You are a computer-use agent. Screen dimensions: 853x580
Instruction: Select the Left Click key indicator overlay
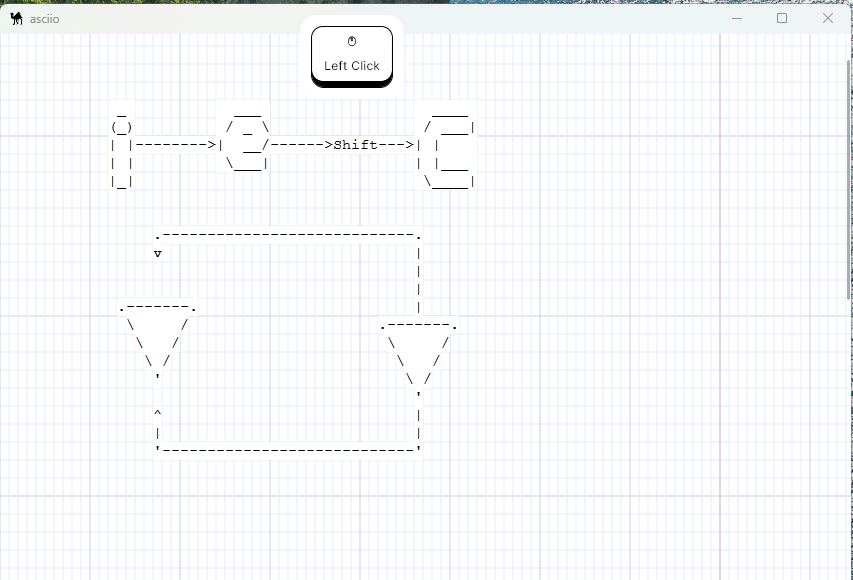(351, 57)
